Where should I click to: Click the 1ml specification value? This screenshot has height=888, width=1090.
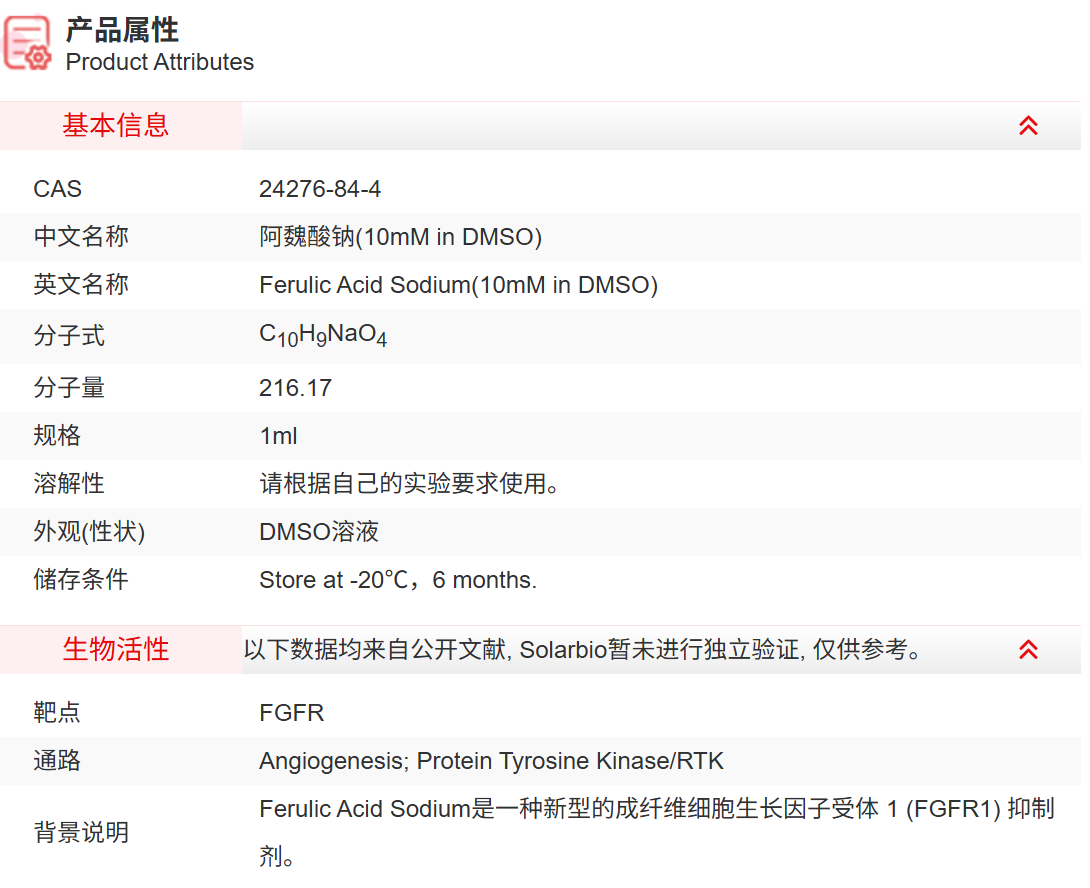pos(278,436)
